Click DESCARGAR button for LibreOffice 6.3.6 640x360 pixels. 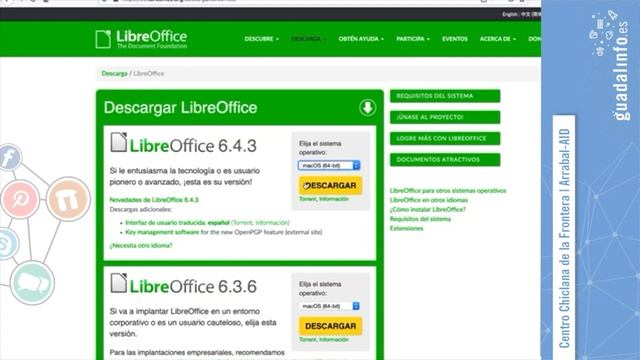(x=331, y=326)
